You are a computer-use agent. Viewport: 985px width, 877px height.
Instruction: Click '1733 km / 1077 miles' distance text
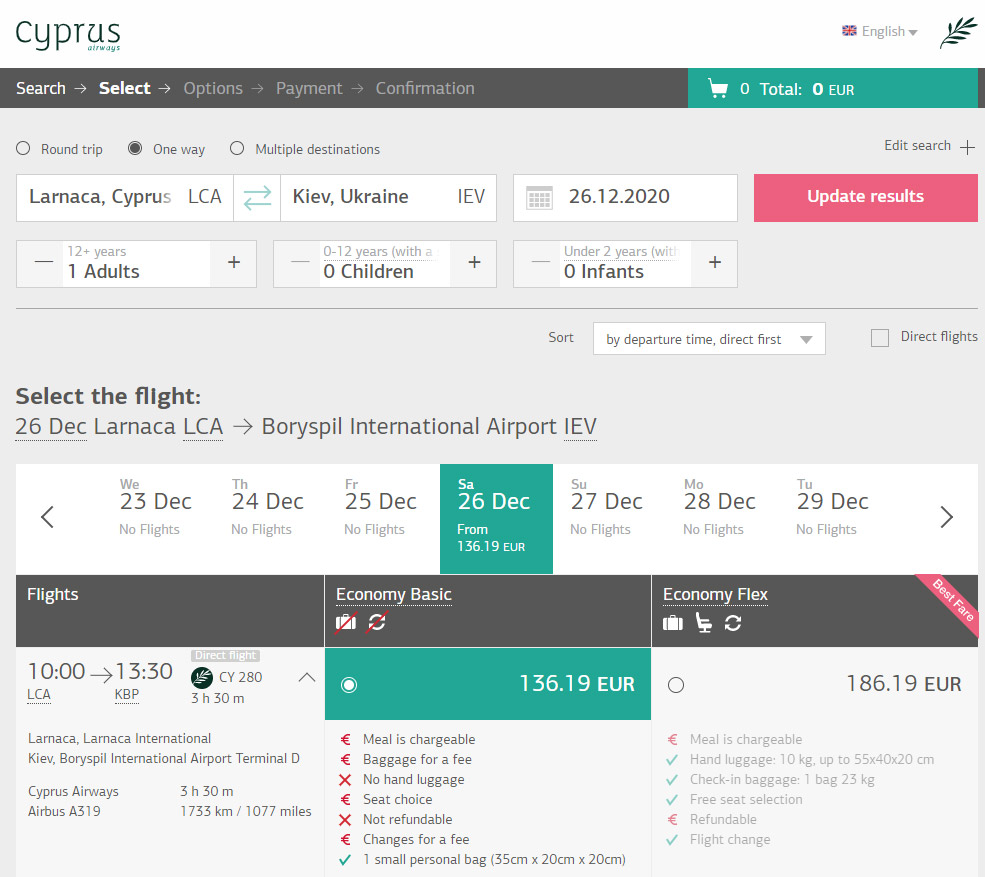pyautogui.click(x=246, y=811)
